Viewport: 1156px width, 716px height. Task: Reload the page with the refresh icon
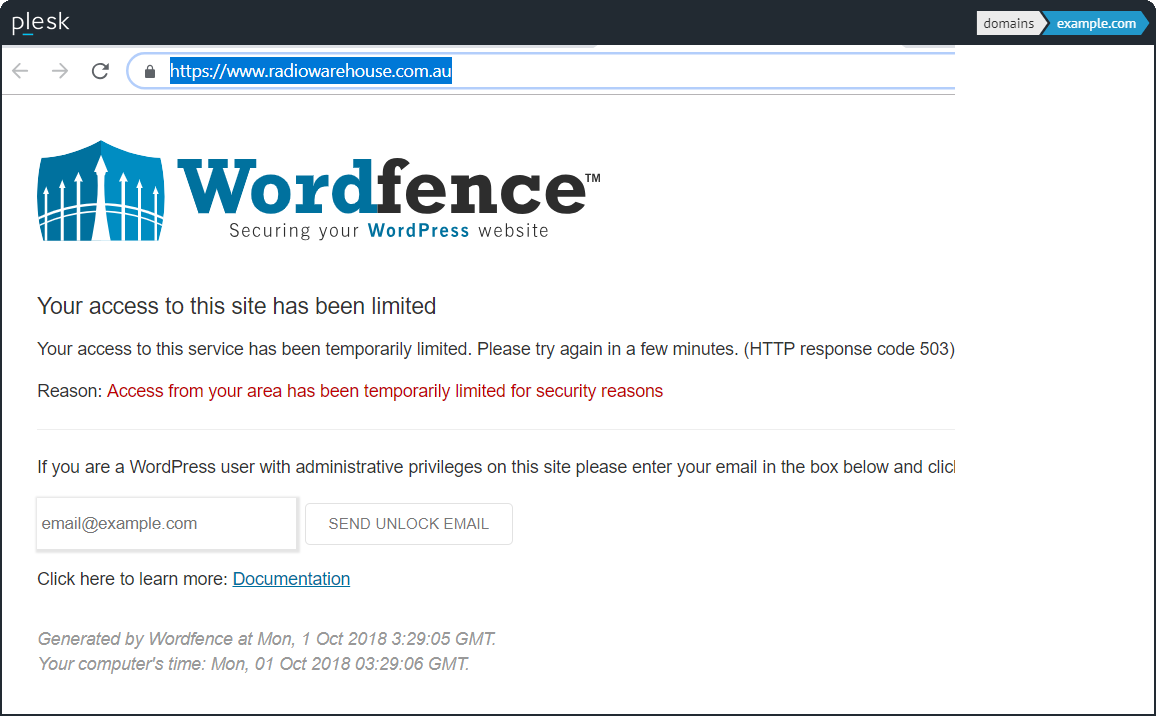(x=100, y=71)
